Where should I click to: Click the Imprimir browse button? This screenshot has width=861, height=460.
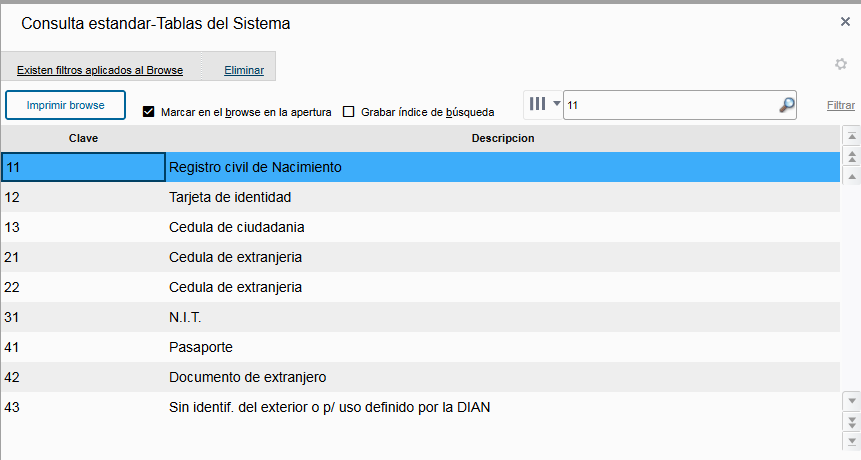(65, 105)
